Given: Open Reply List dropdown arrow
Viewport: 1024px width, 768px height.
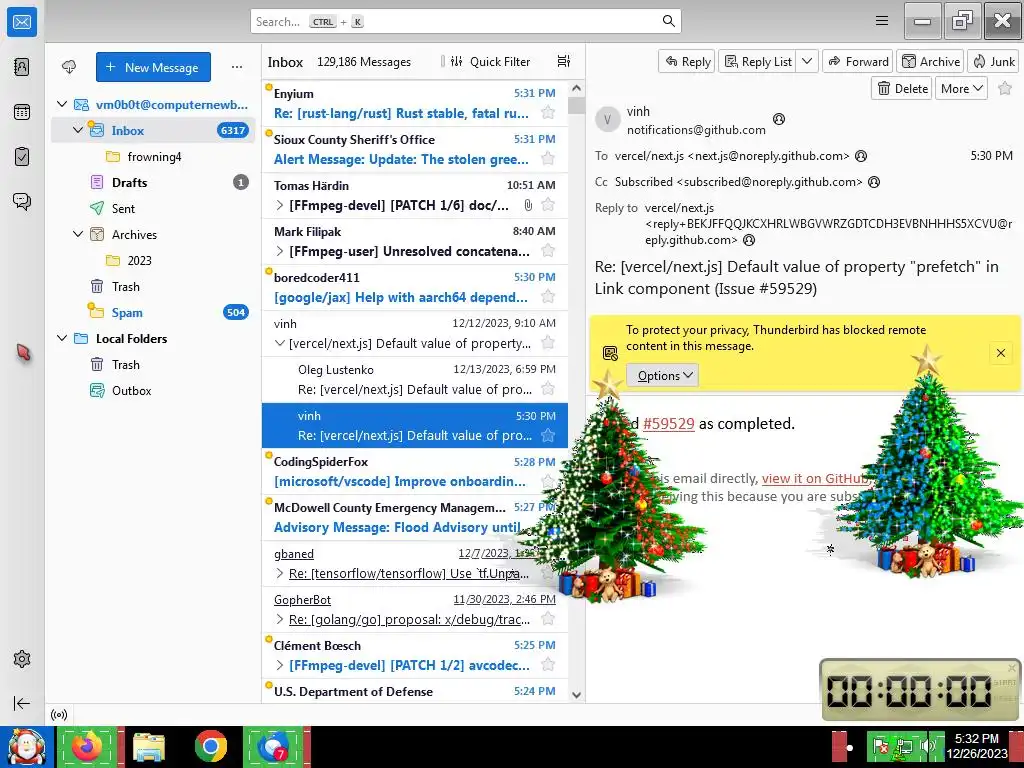Looking at the screenshot, I should point(807,61).
